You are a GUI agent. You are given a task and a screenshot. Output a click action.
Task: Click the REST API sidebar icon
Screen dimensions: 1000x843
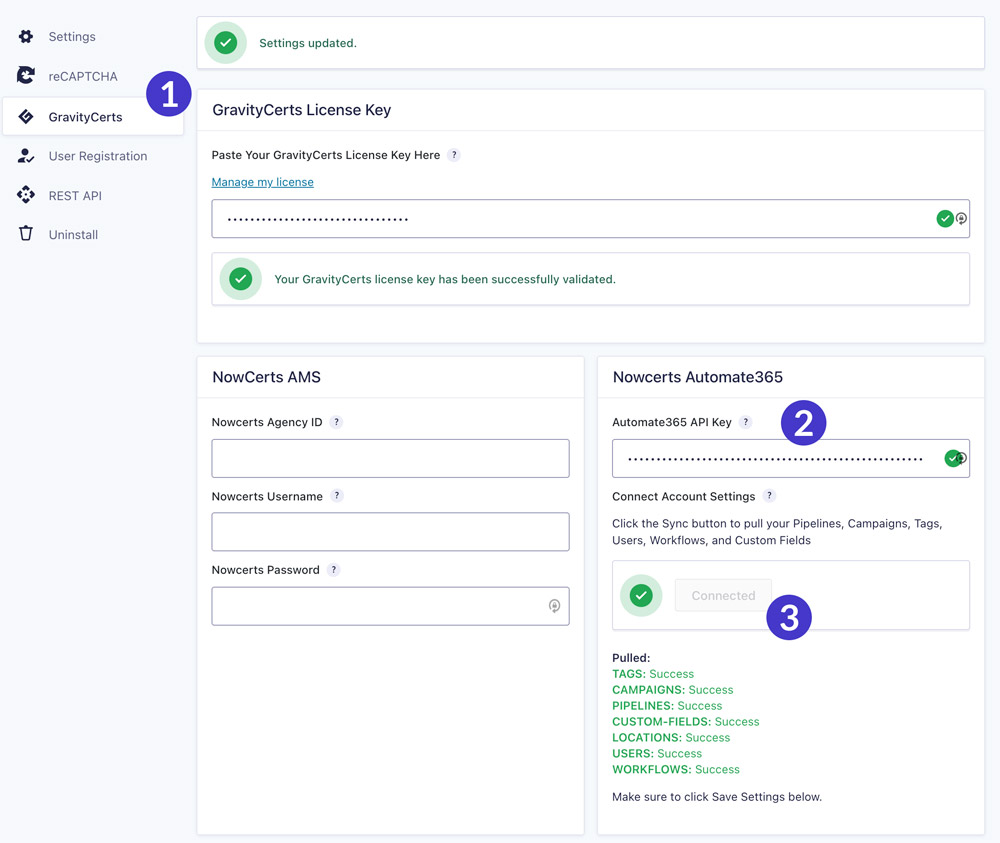26,194
